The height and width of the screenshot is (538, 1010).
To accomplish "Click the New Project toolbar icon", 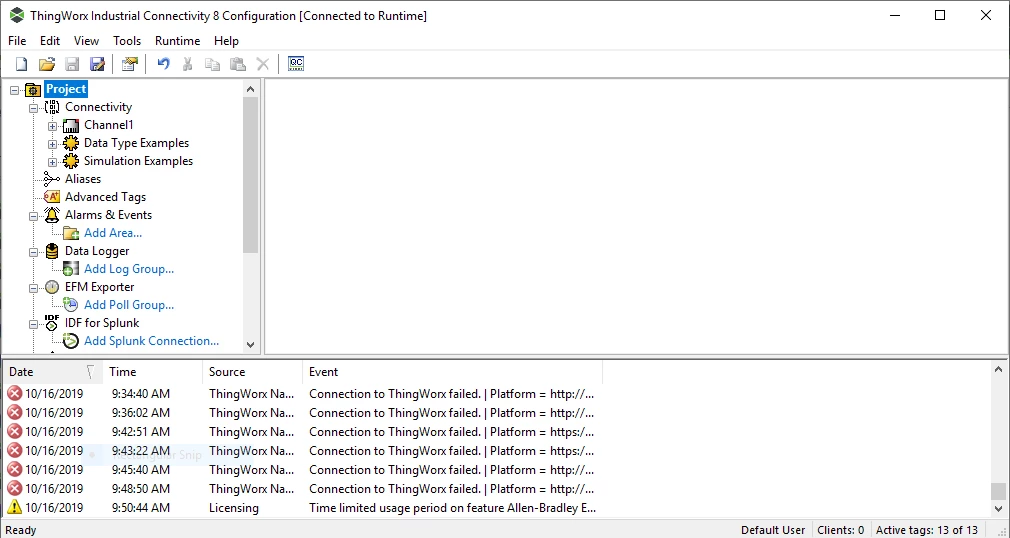I will (22, 64).
